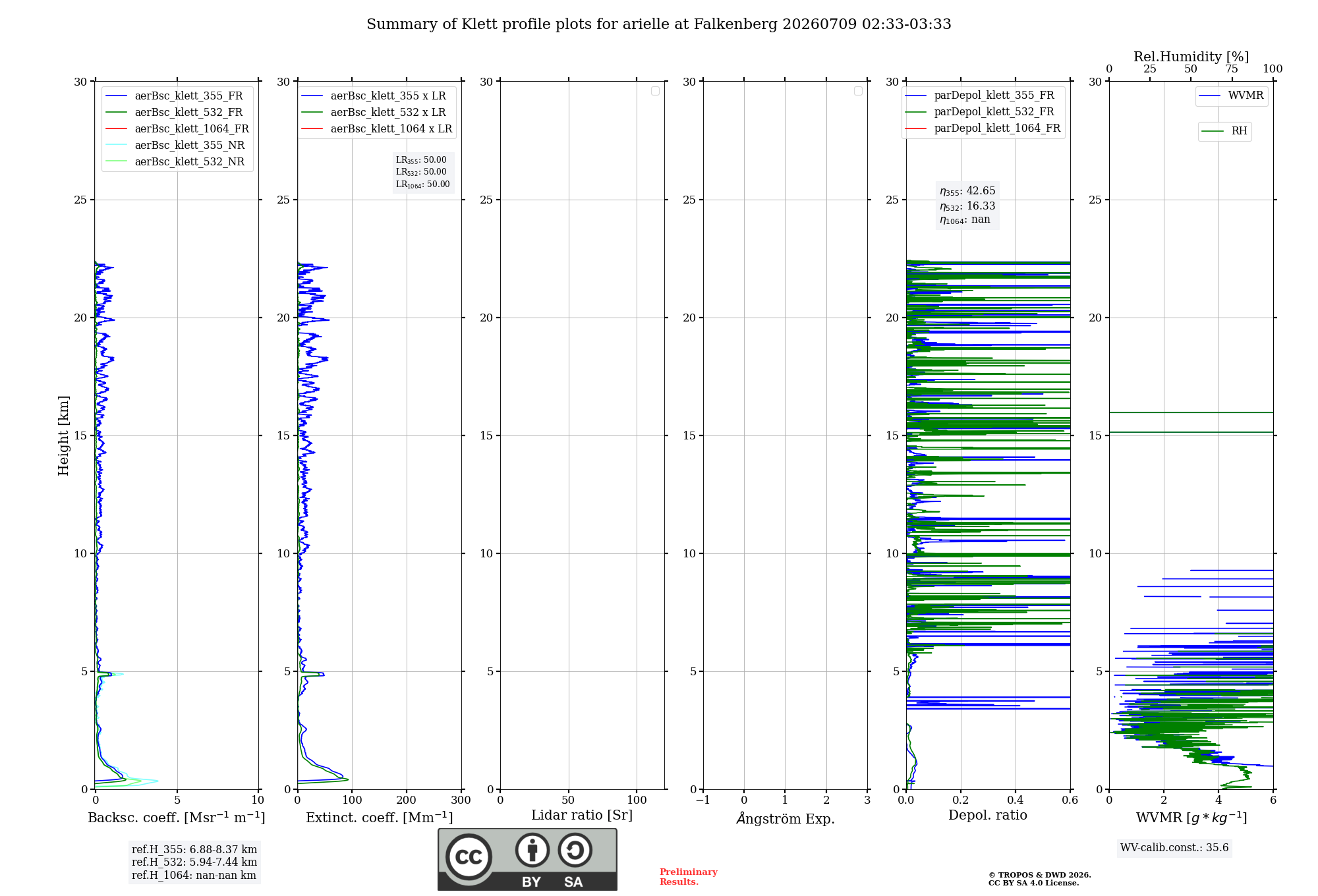Click the empty legend box in Ångström Exp. panel
Image resolution: width=1318 pixels, height=896 pixels.
858,91
